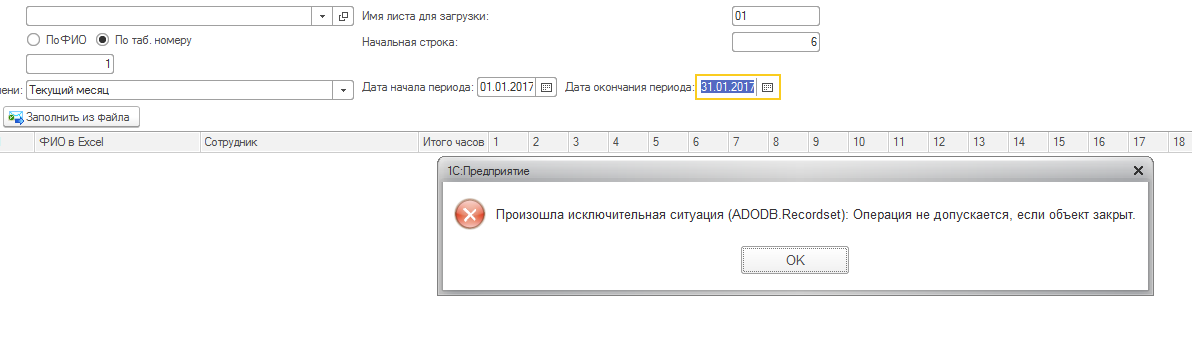Click day column header 8

pos(788,142)
